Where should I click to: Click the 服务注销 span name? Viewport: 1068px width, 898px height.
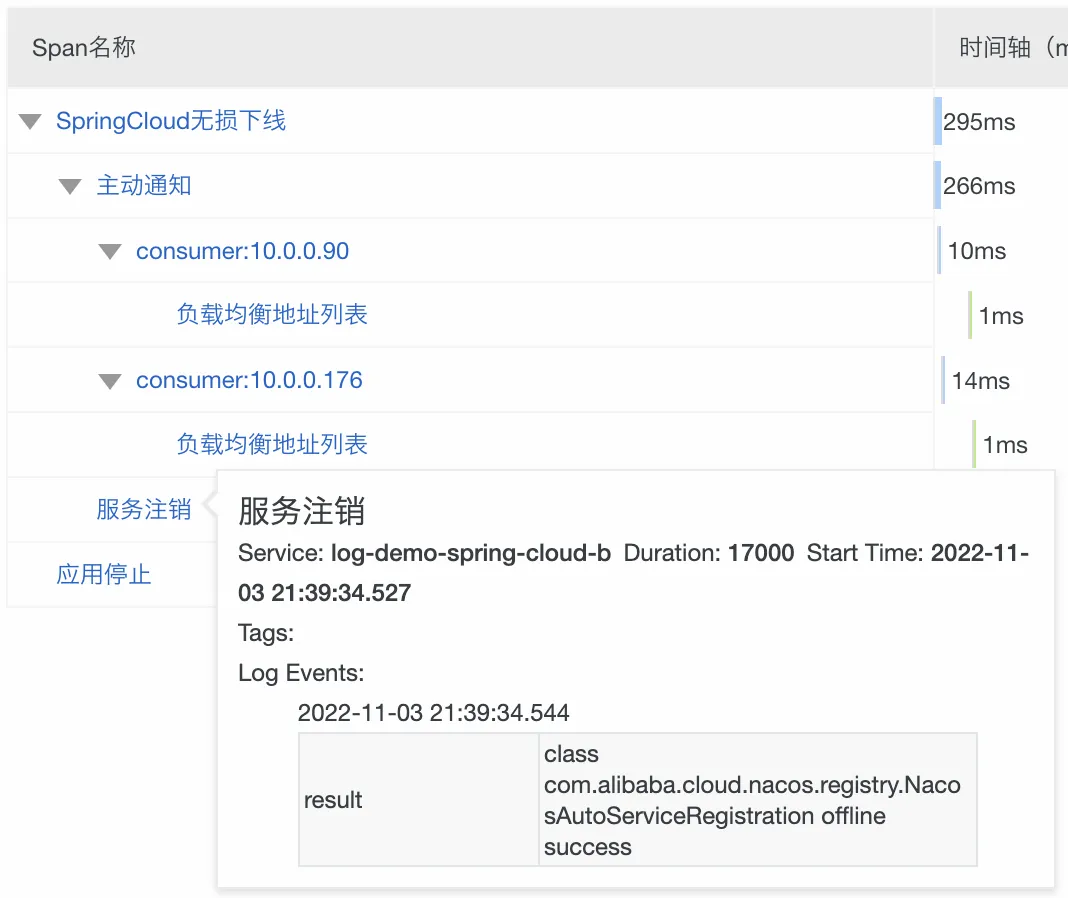coord(144,509)
